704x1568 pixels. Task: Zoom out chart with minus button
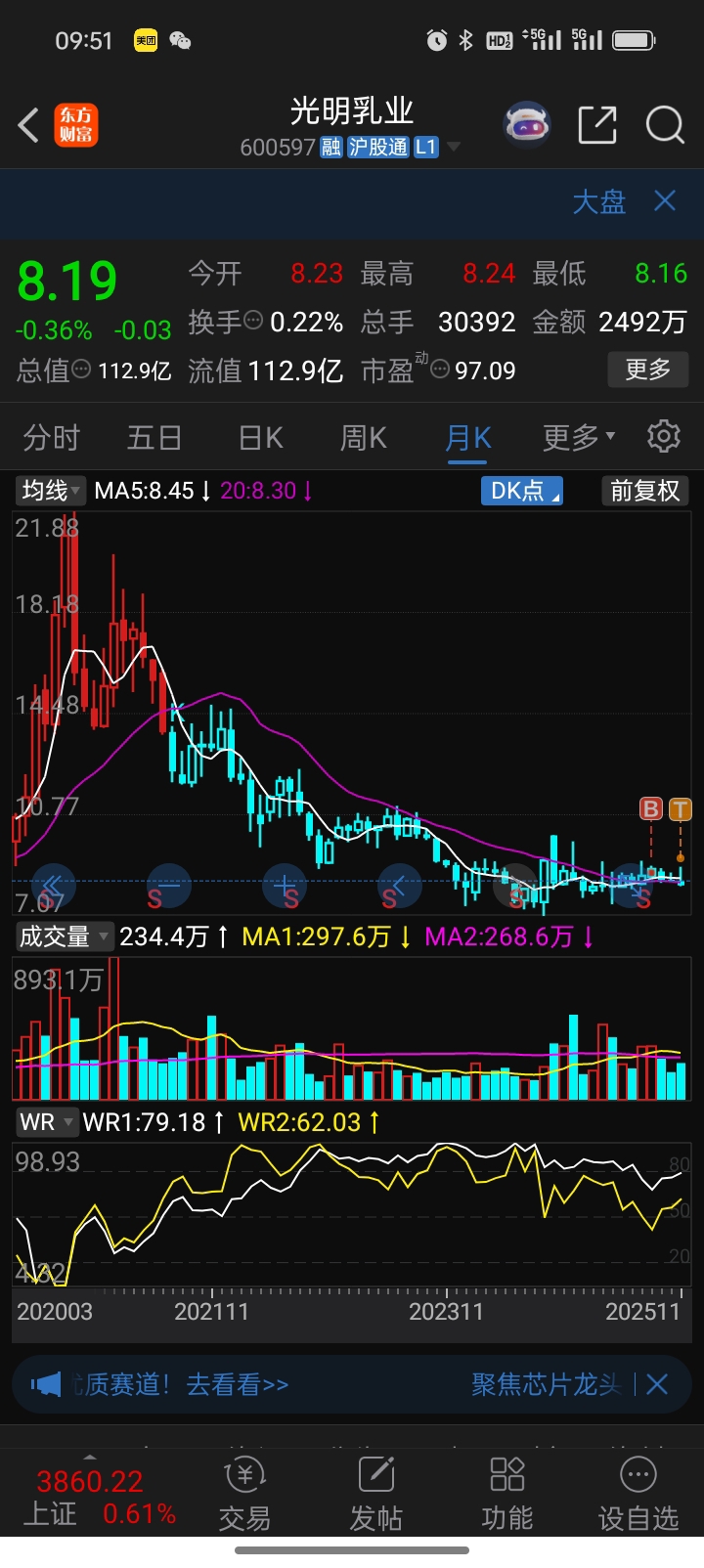(169, 886)
